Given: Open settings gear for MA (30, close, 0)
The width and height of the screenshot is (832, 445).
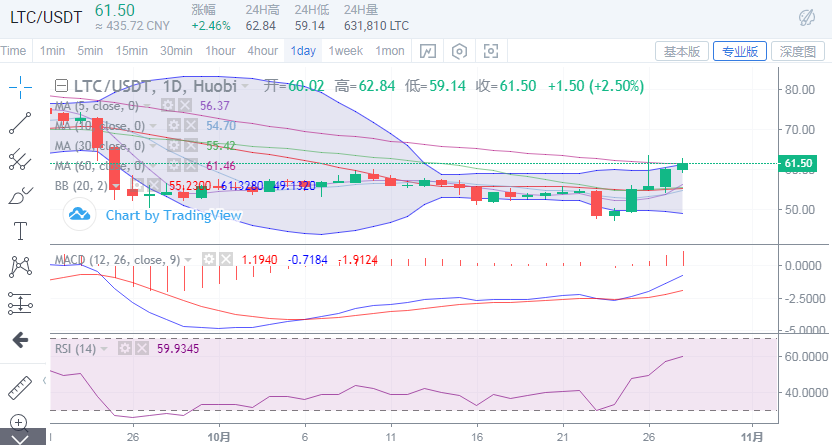Looking at the screenshot, I should coord(174,145).
